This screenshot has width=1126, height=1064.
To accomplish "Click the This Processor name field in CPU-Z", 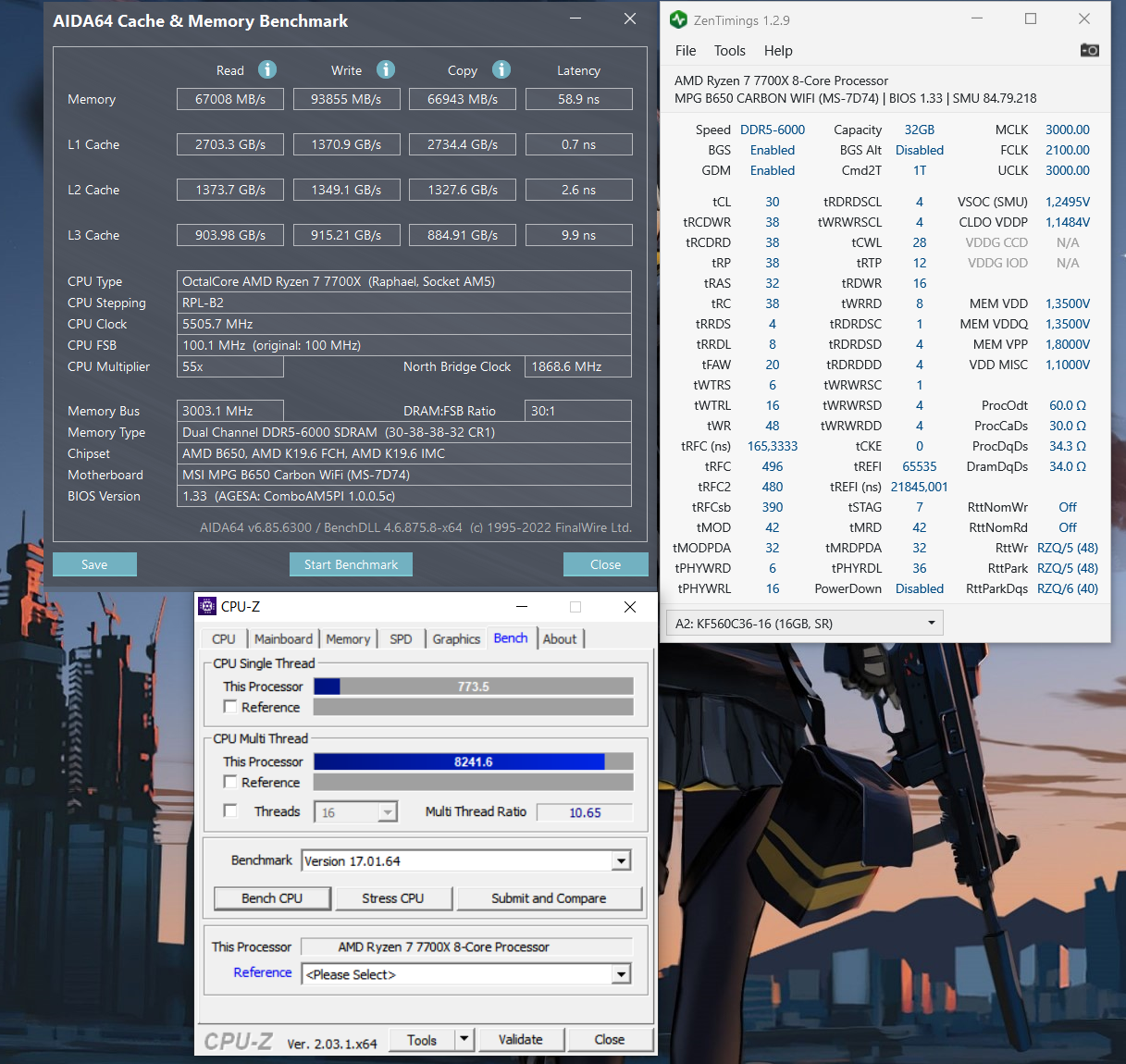I will 467,946.
